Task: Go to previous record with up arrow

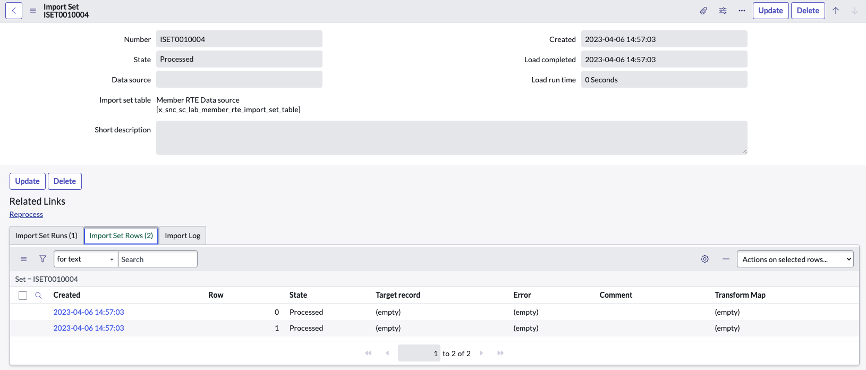Action: pos(836,10)
